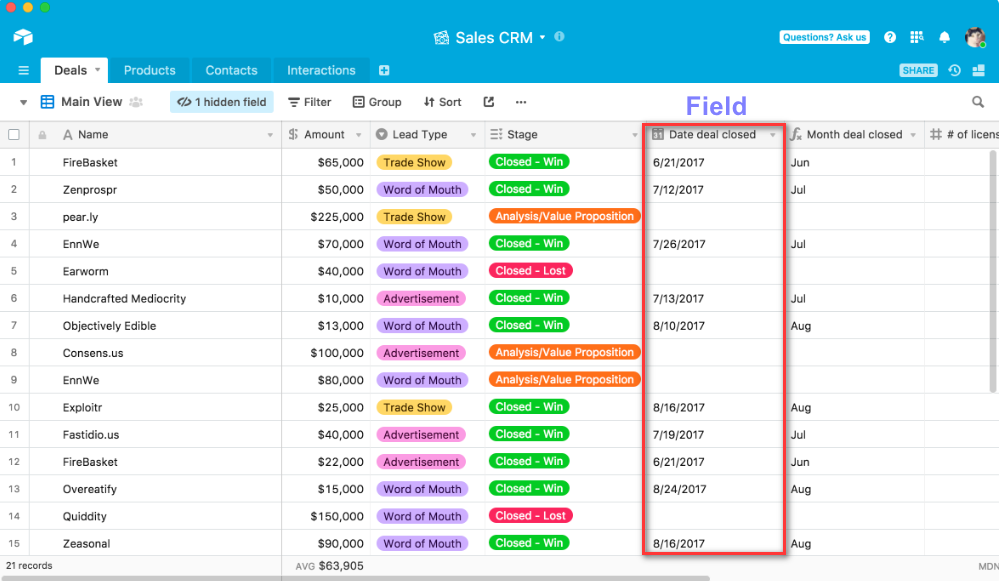Image resolution: width=1000 pixels, height=581 pixels.
Task: Switch to the Interactions tab
Action: tap(321, 71)
